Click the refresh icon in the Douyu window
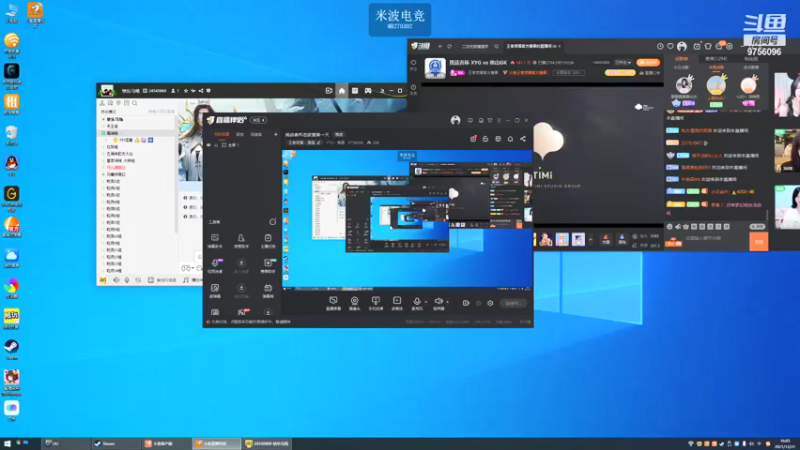Image resolution: width=800 pixels, height=450 pixels. pyautogui.click(x=449, y=46)
